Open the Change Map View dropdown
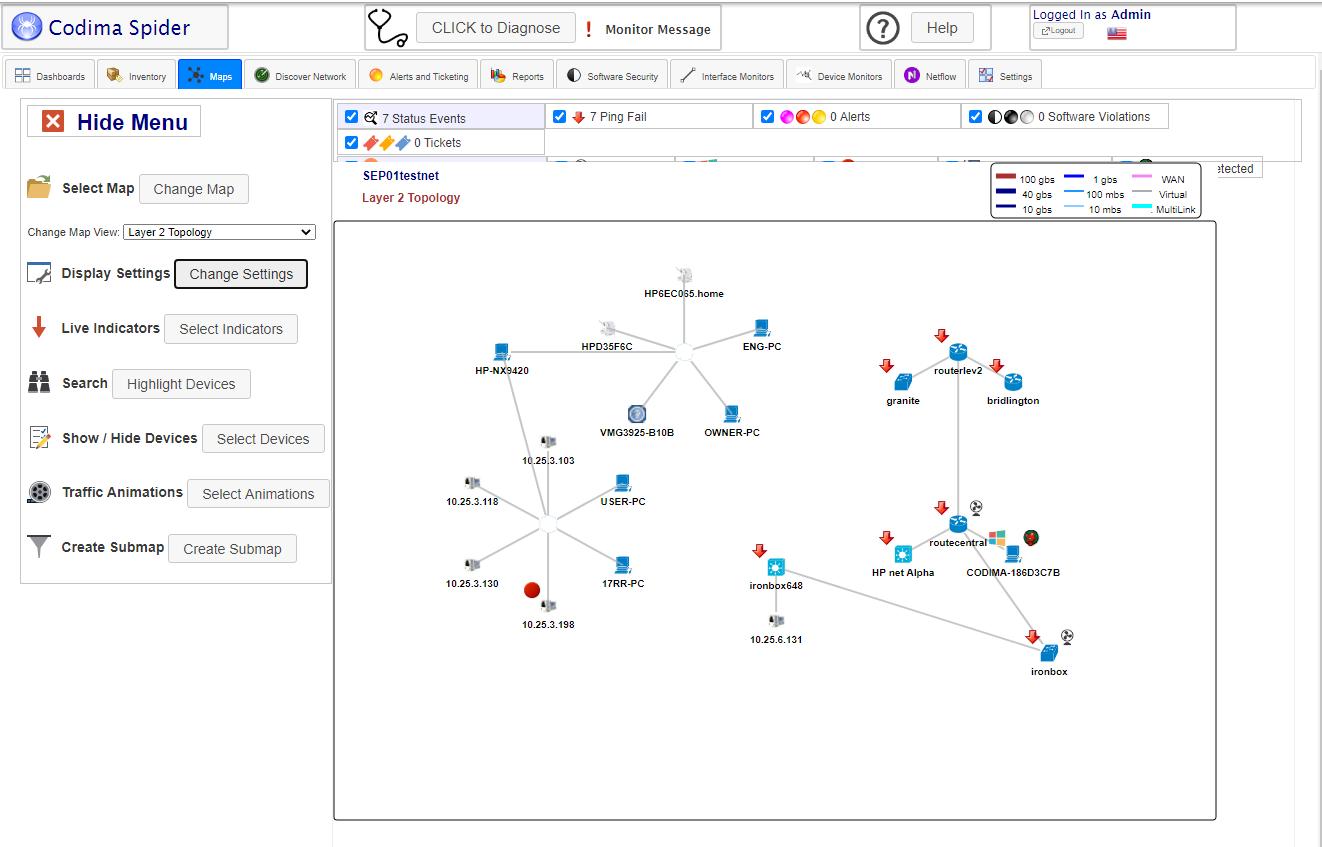This screenshot has width=1322, height=847. pyautogui.click(x=220, y=232)
